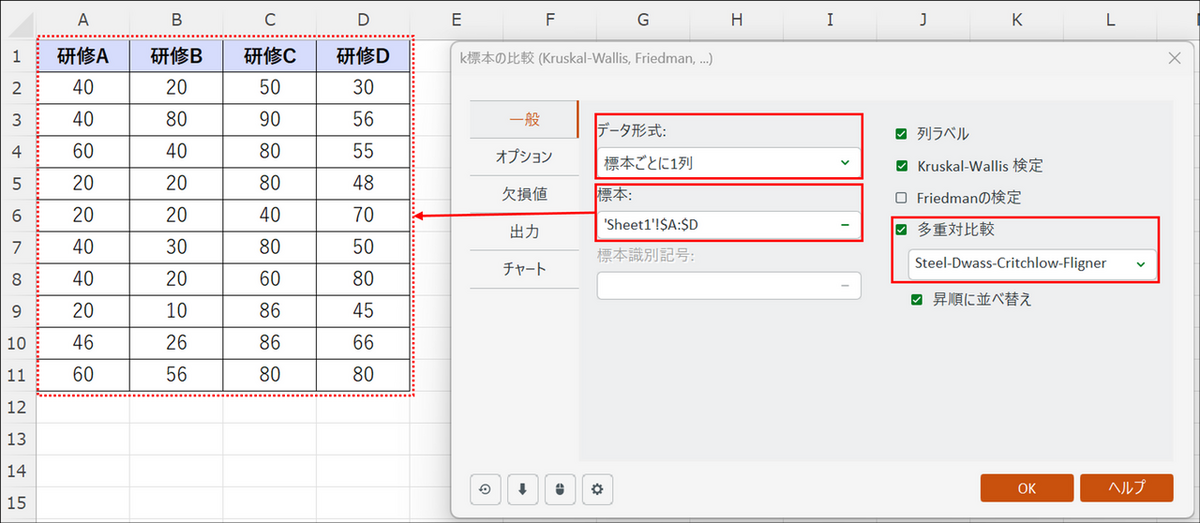Enable the Friedmanの検定 checkbox
The height and width of the screenshot is (523, 1200).
(x=901, y=198)
